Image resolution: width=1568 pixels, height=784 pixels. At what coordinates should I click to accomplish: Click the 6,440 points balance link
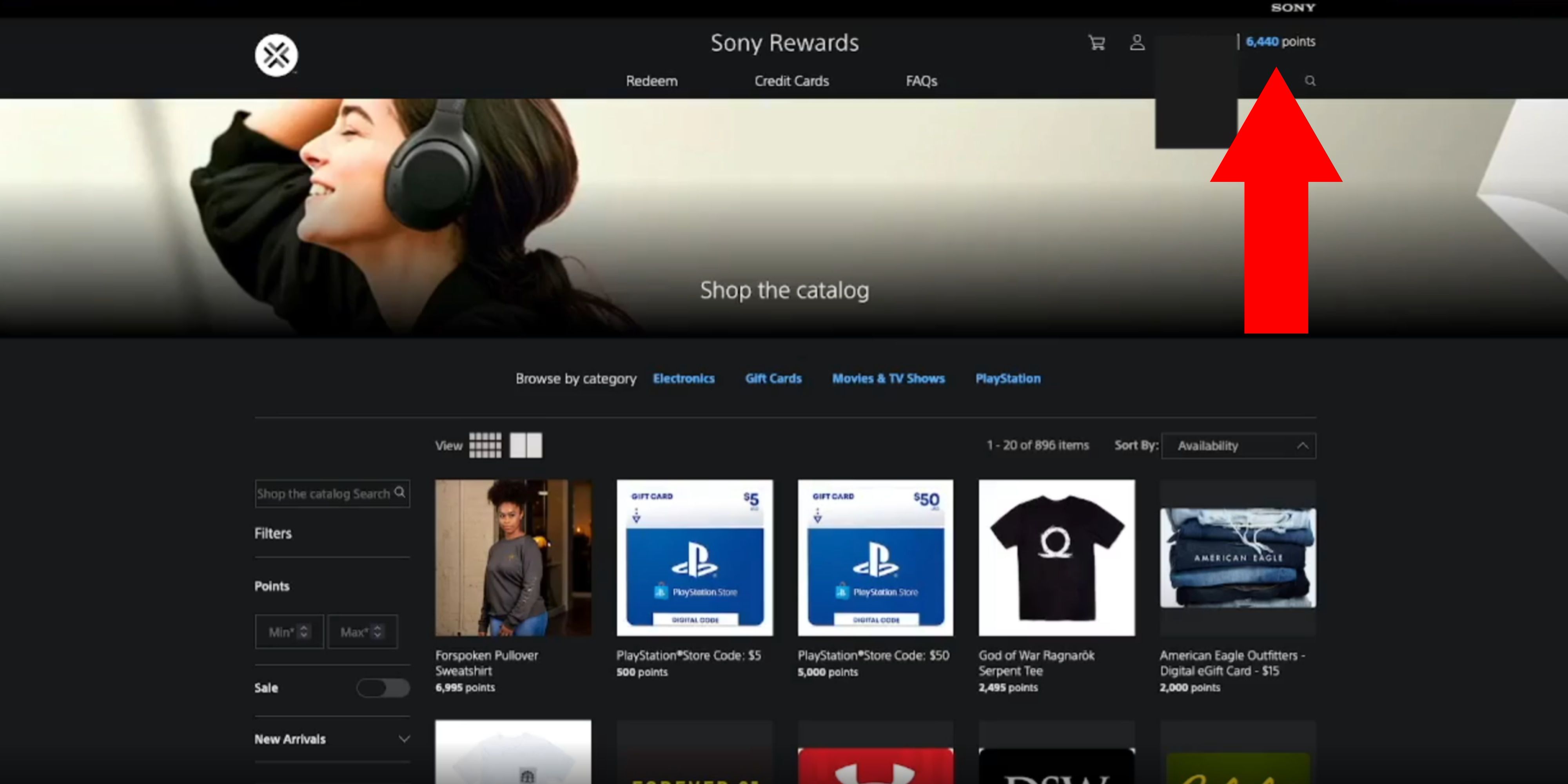pyautogui.click(x=1280, y=42)
